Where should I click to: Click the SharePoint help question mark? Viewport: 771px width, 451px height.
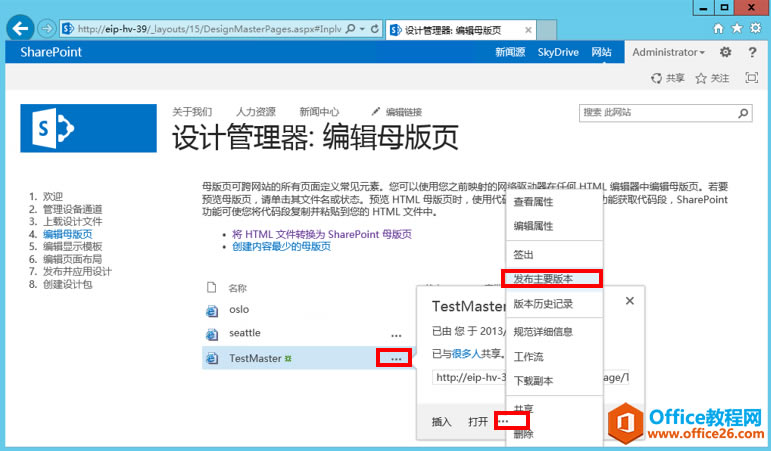(752, 52)
